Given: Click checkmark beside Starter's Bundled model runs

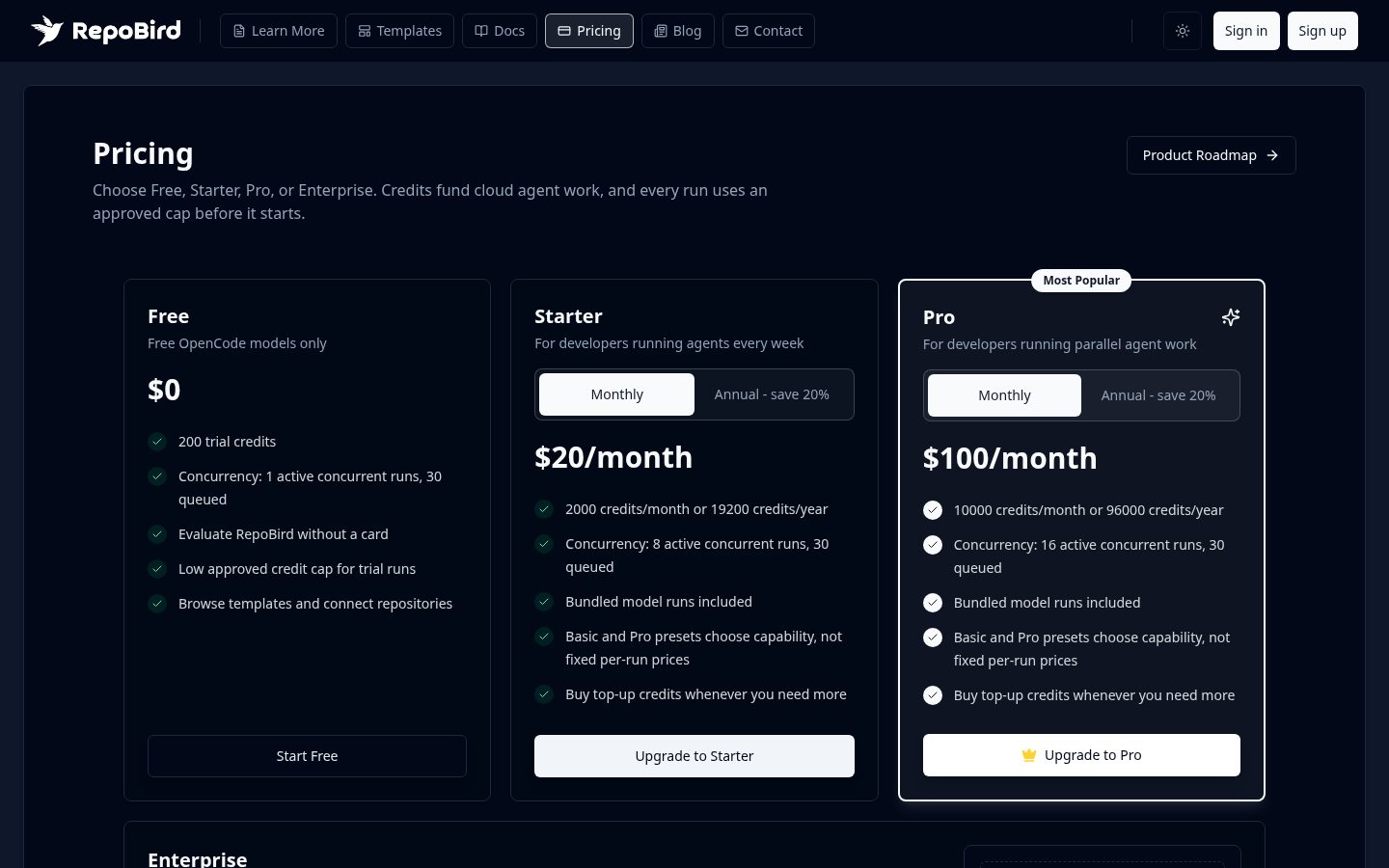Looking at the screenshot, I should click(544, 602).
